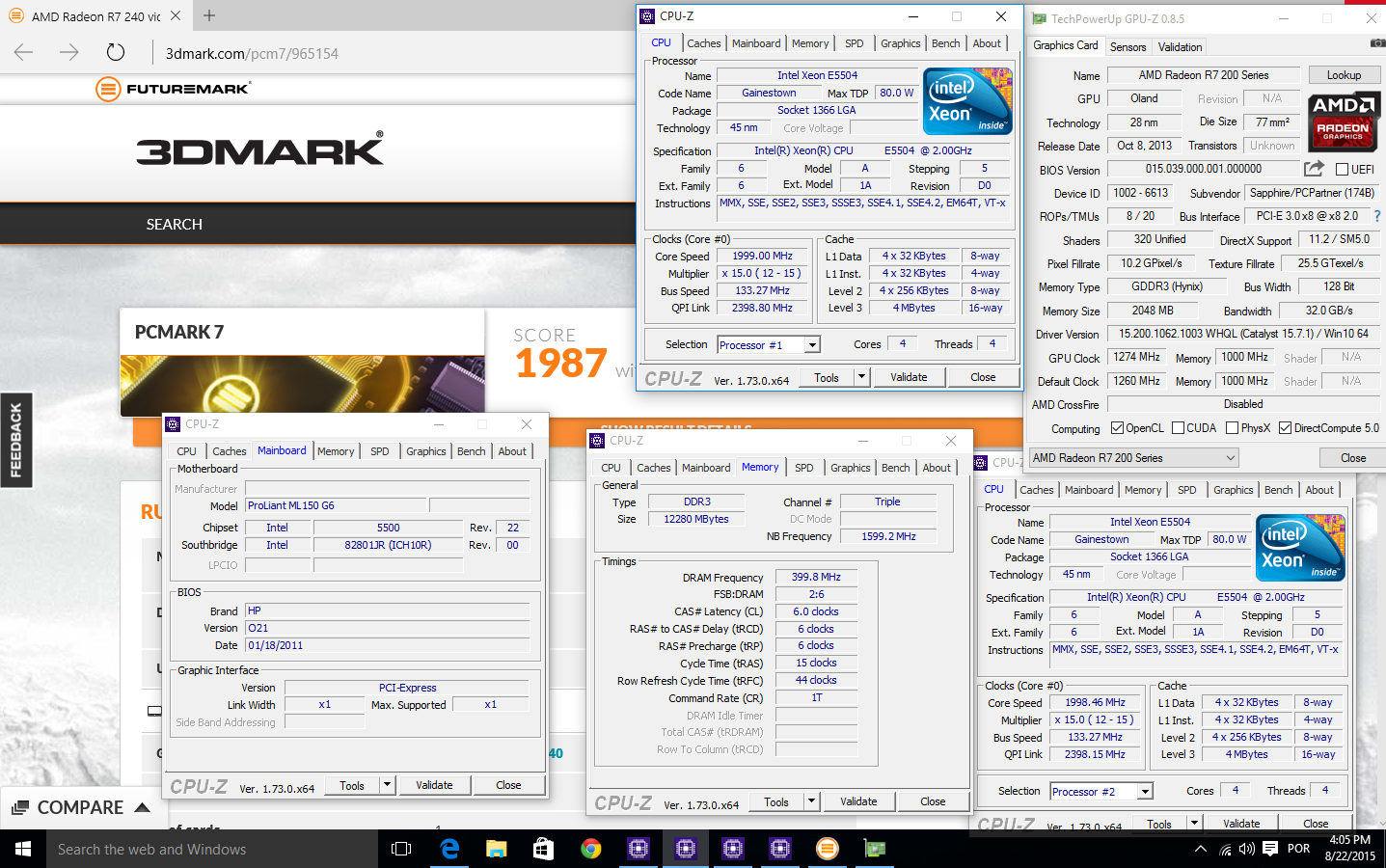This screenshot has width=1386, height=868.
Task: Expand Tools arrow in CPU-Z Mainboard window
Action: point(387,785)
